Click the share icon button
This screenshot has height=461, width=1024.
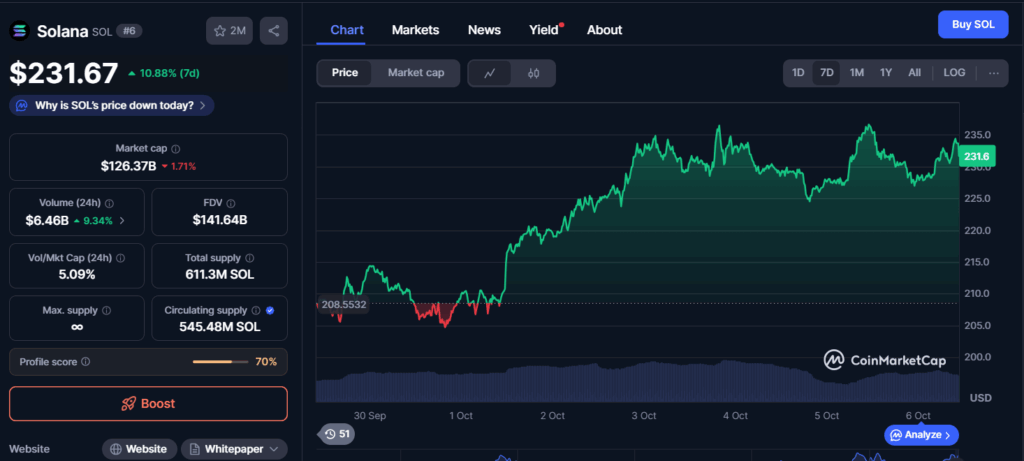274,31
